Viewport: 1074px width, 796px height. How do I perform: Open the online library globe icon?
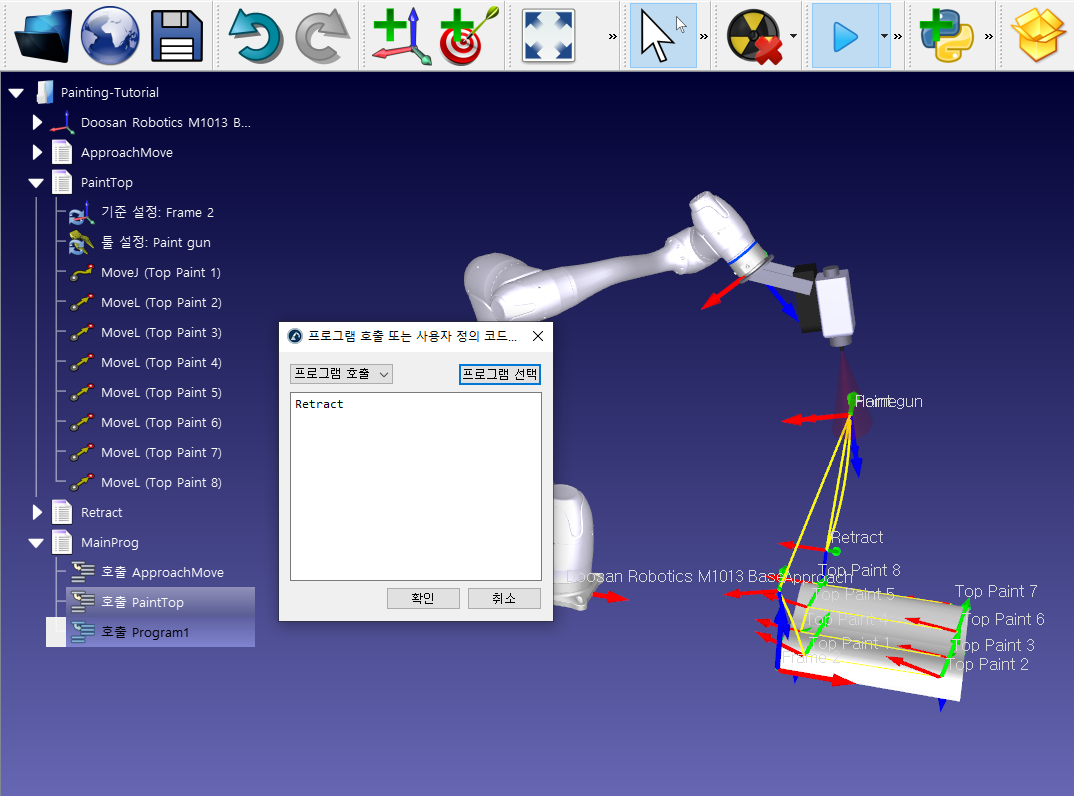pos(110,36)
